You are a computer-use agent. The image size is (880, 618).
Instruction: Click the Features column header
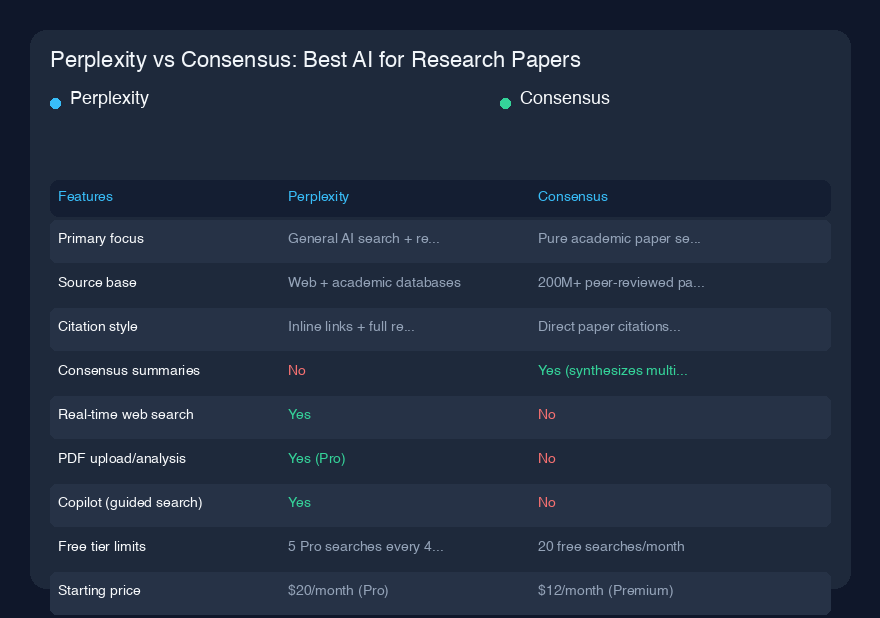85,196
